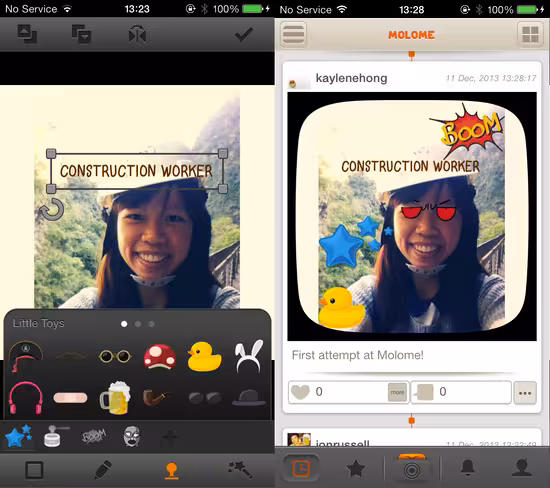Open the hamburger menu in Molome
The height and width of the screenshot is (488, 550).
click(x=294, y=34)
